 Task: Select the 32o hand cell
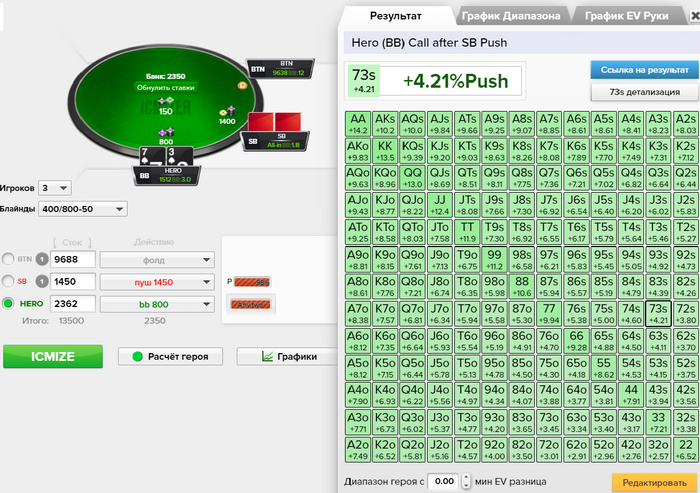tap(658, 450)
